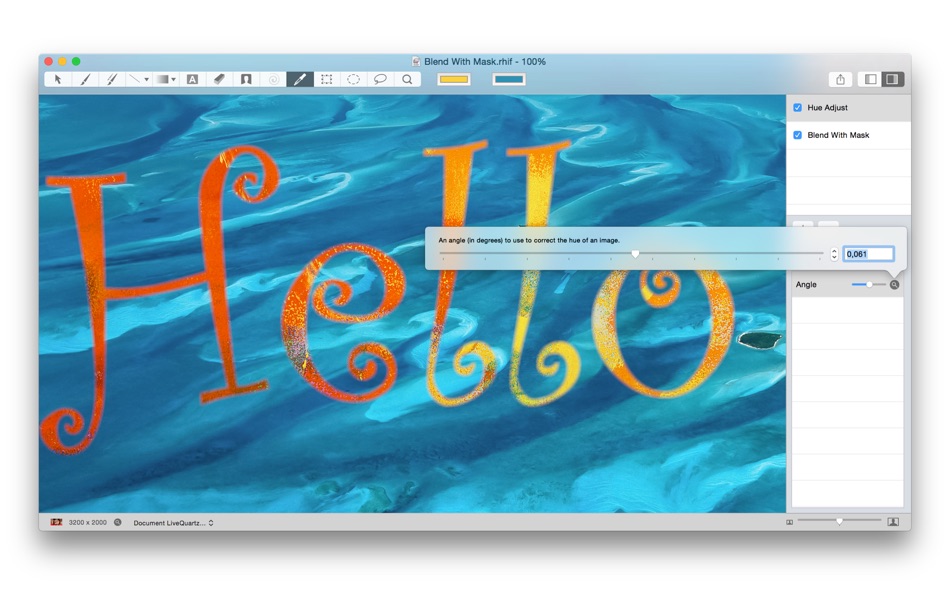Viewport: 950px width, 594px height.
Task: Activate the eyedropper tool
Action: 300,79
